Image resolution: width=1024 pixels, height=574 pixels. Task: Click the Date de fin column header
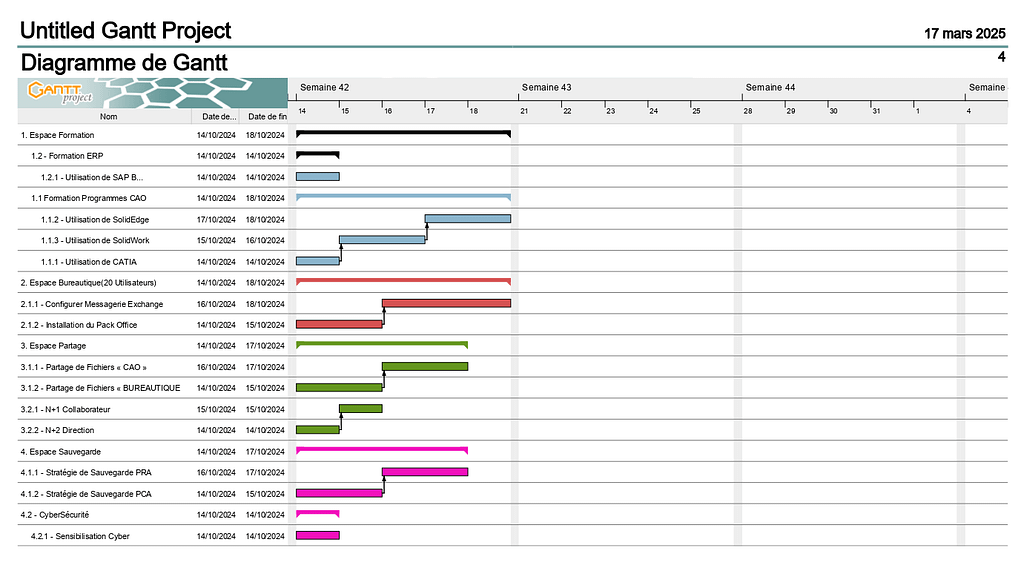coord(267,117)
